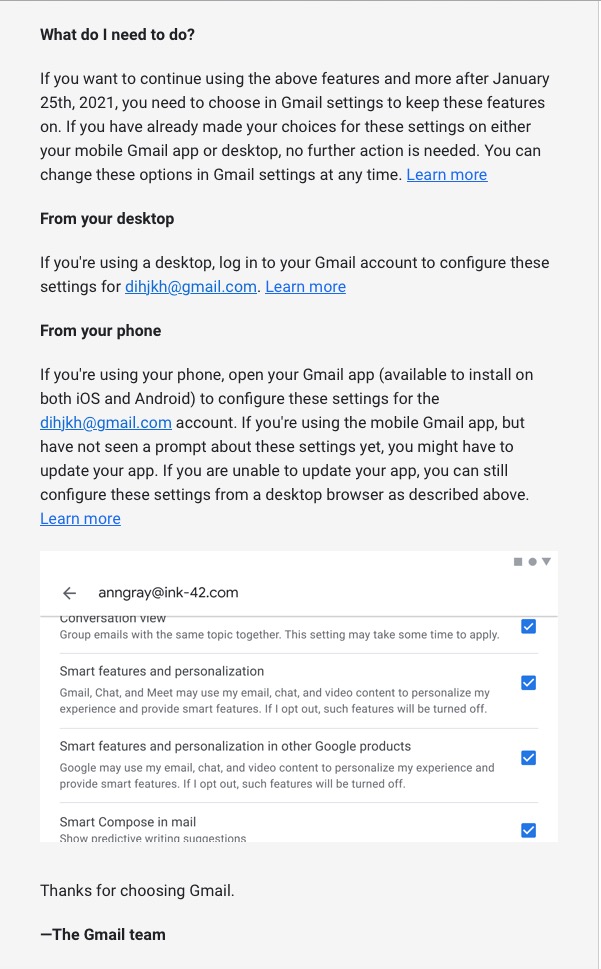Viewport: 601px width, 969px height.
Task: Click 'Smart features and personalization' setting title
Action: tap(162, 671)
